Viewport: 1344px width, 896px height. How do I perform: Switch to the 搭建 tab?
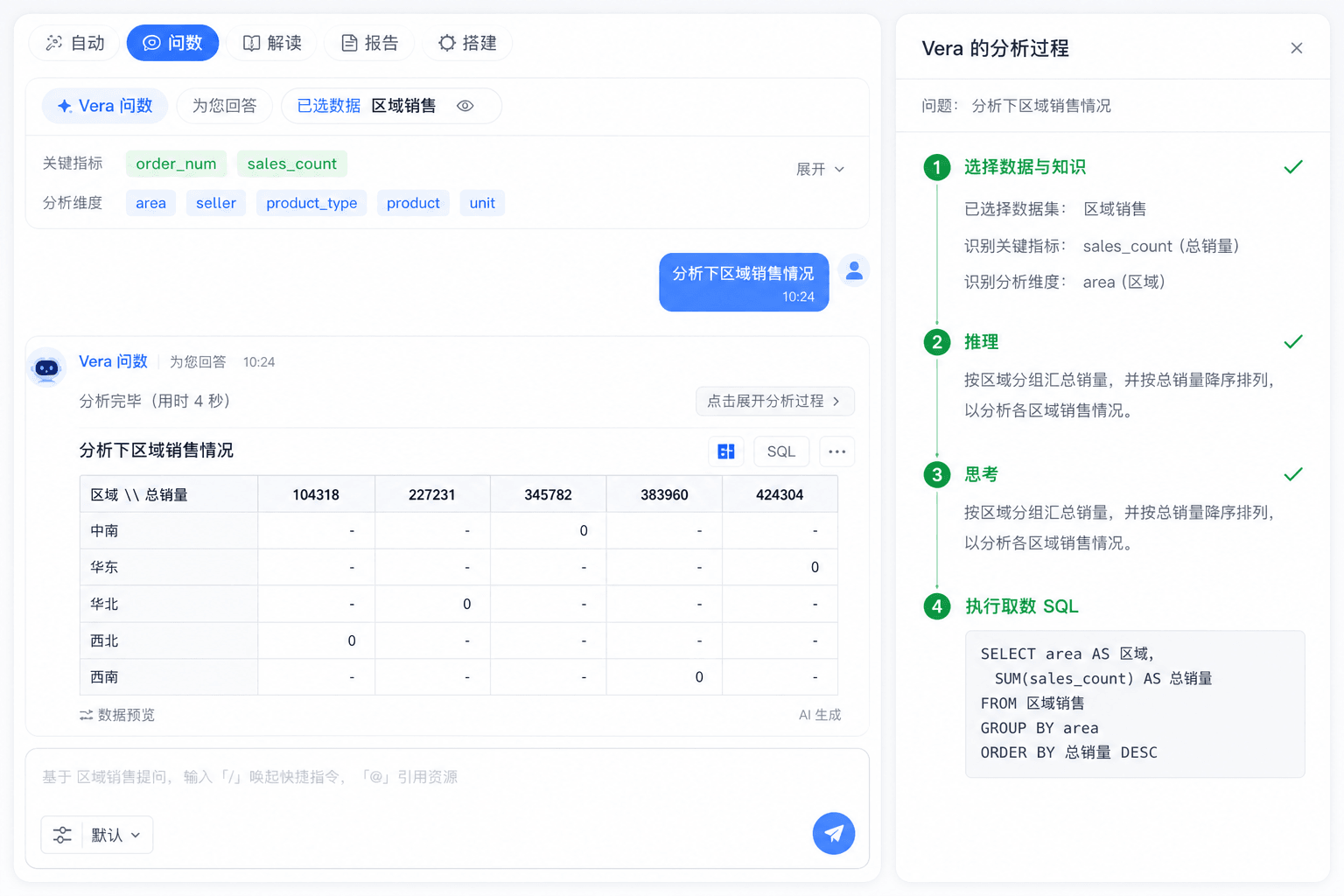tap(467, 43)
